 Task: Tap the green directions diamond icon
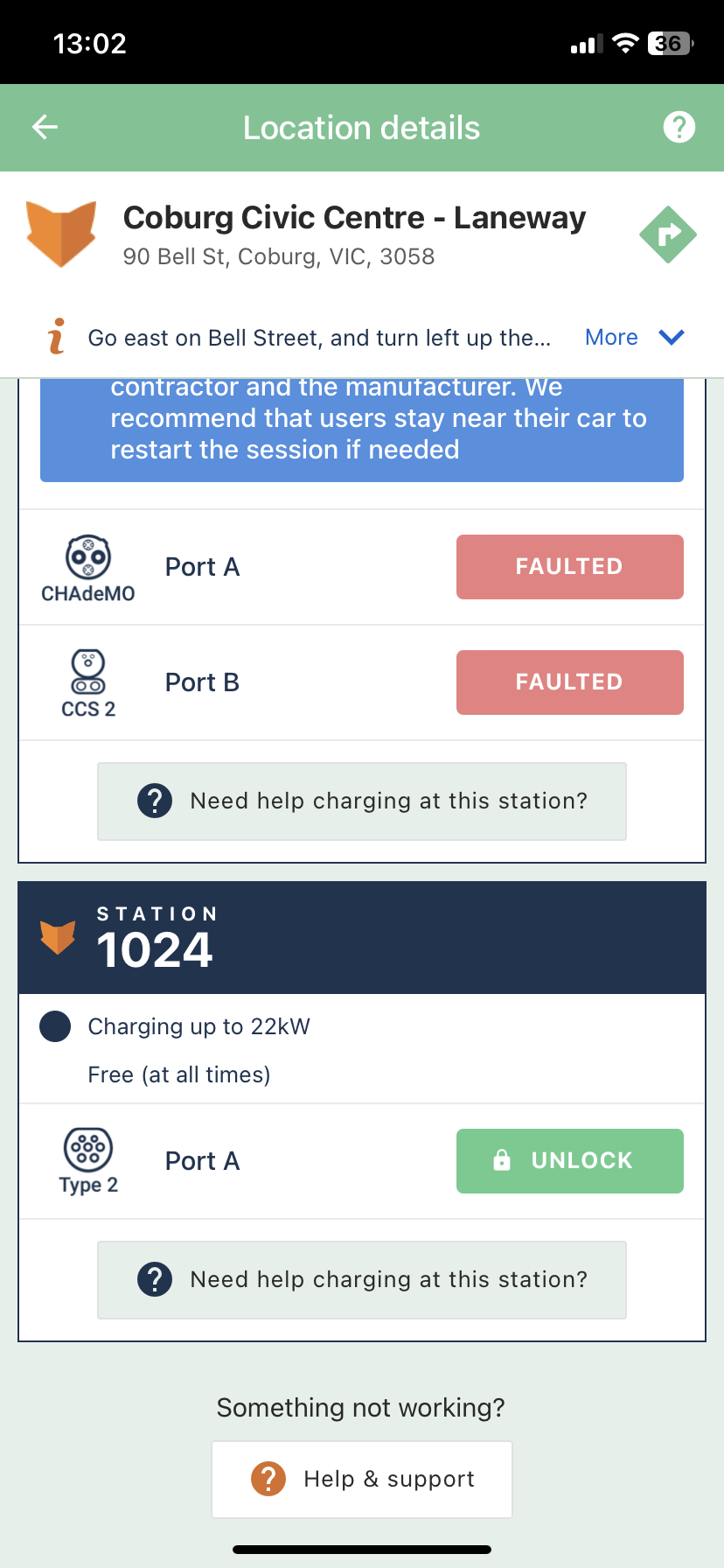point(668,234)
